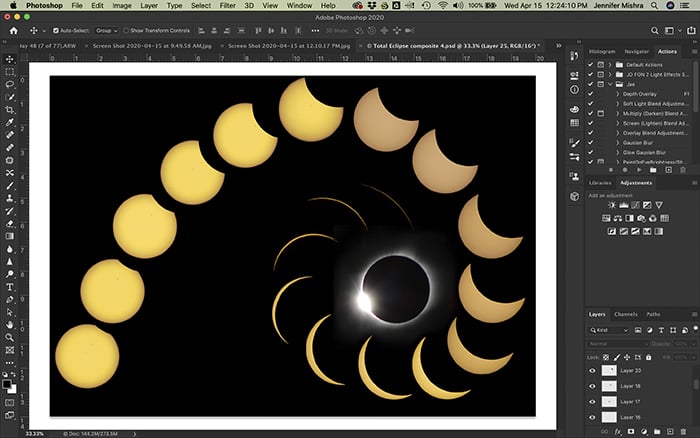Open the Filter menu

tap(227, 5)
